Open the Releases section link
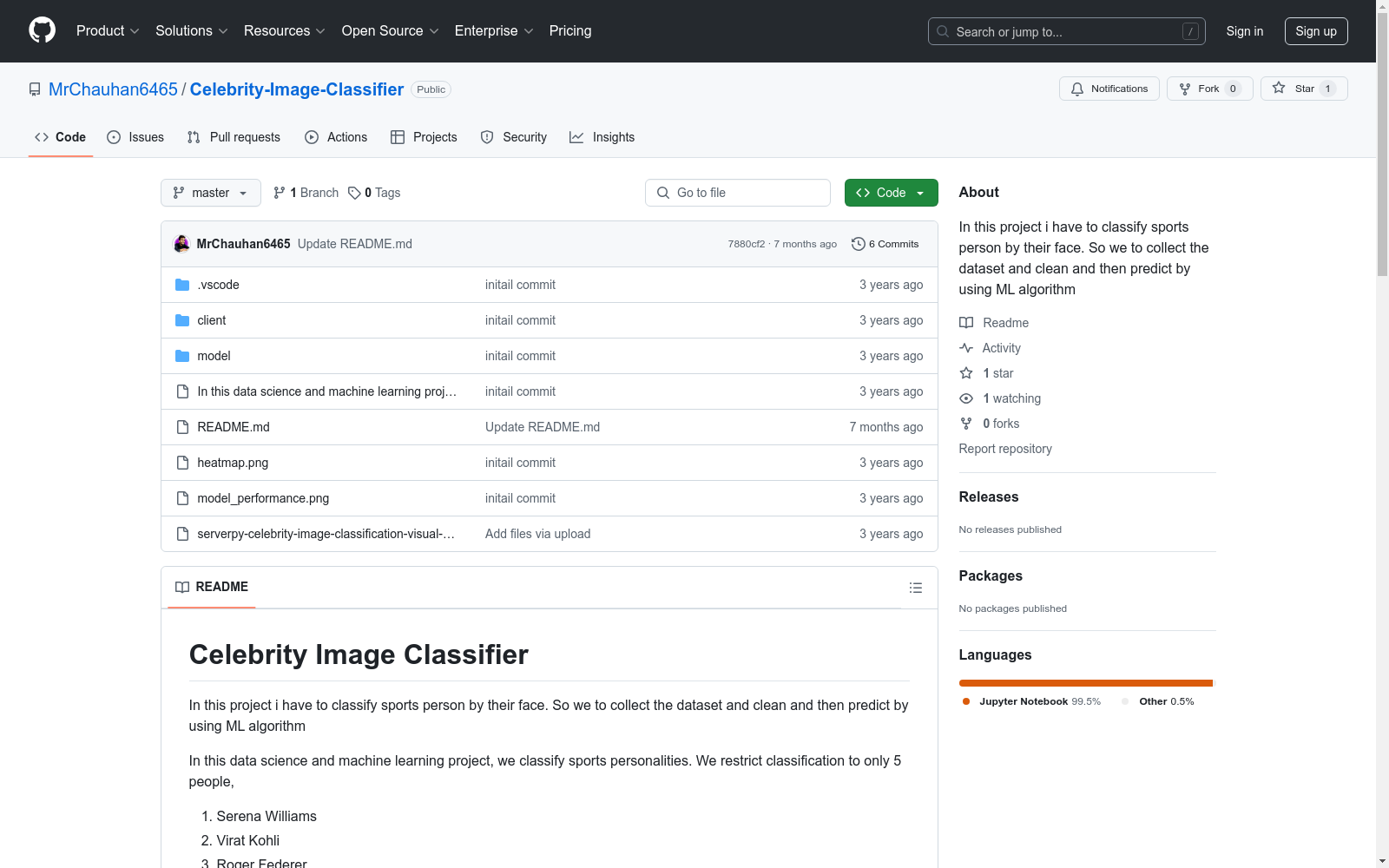Viewport: 1389px width, 868px height. click(x=989, y=497)
